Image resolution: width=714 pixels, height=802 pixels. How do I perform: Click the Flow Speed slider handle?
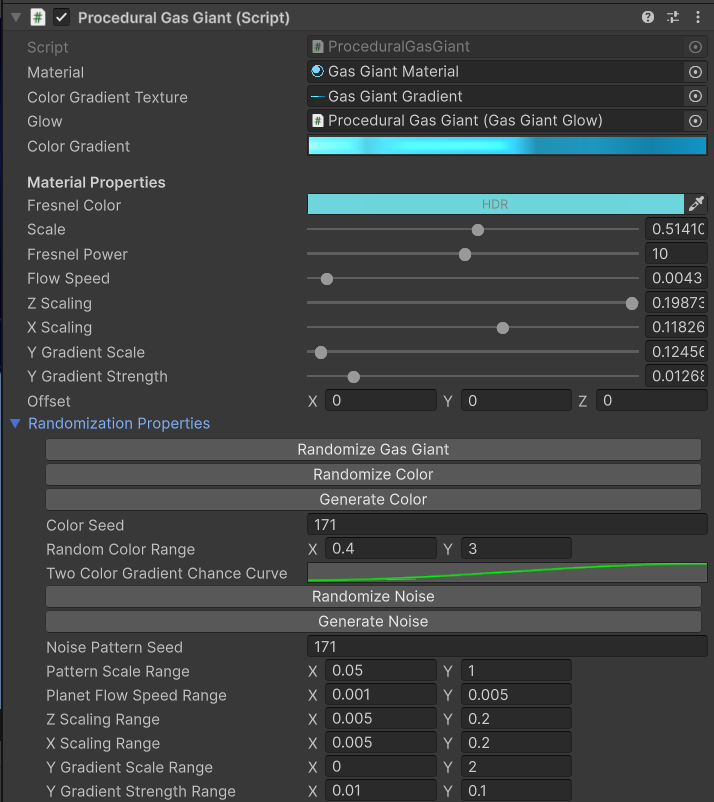point(326,278)
